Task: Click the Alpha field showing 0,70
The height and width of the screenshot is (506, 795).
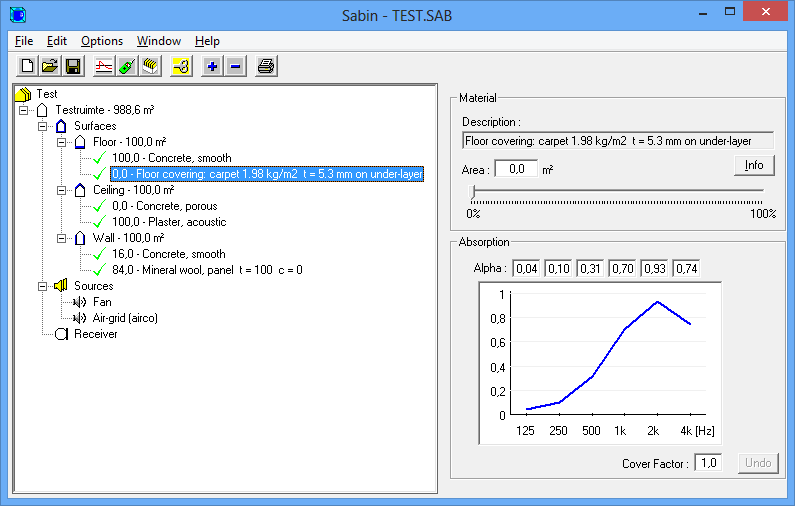Action: 622,269
